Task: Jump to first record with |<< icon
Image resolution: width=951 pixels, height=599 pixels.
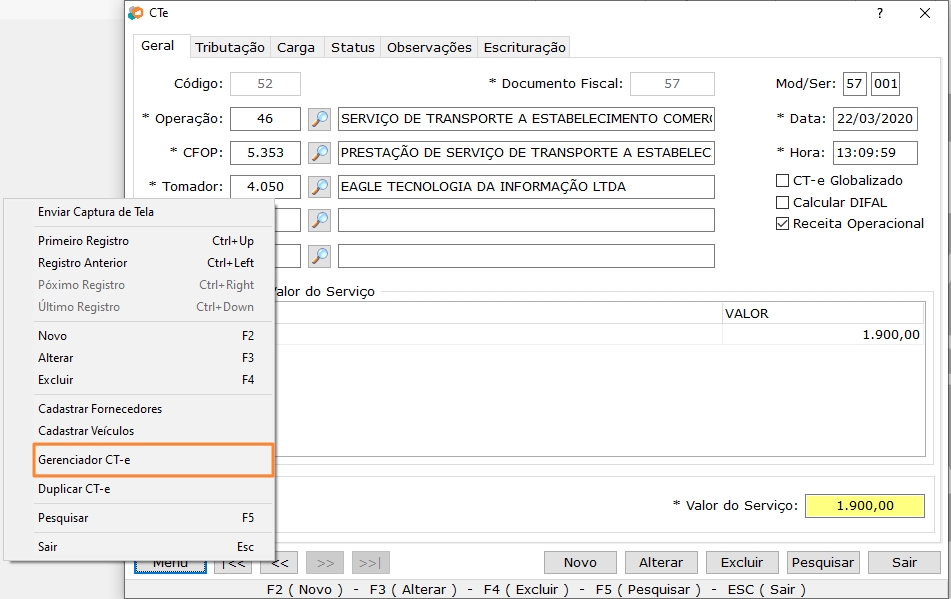Action: click(232, 562)
